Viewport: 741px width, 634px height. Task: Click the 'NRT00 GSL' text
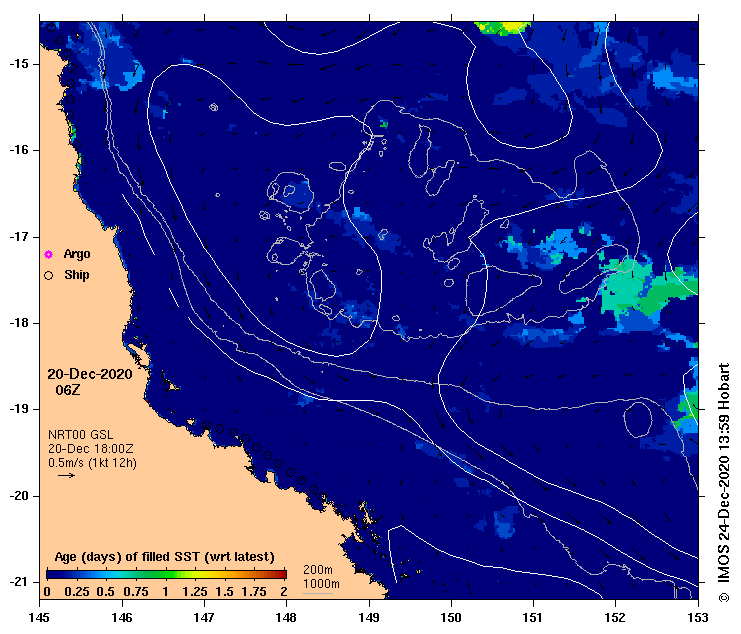click(x=81, y=435)
